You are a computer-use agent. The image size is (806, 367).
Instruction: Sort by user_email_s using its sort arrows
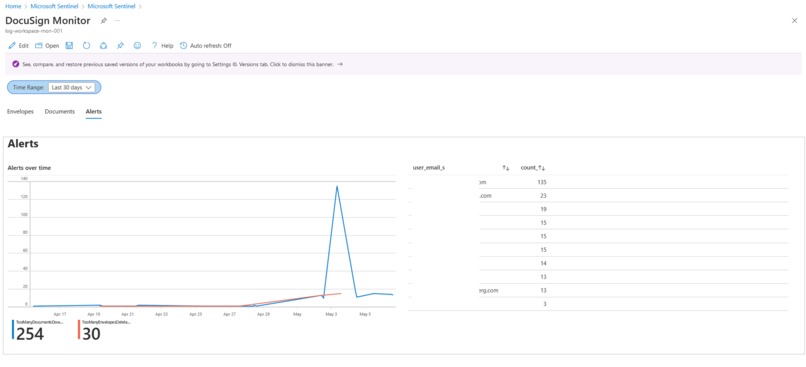click(506, 168)
